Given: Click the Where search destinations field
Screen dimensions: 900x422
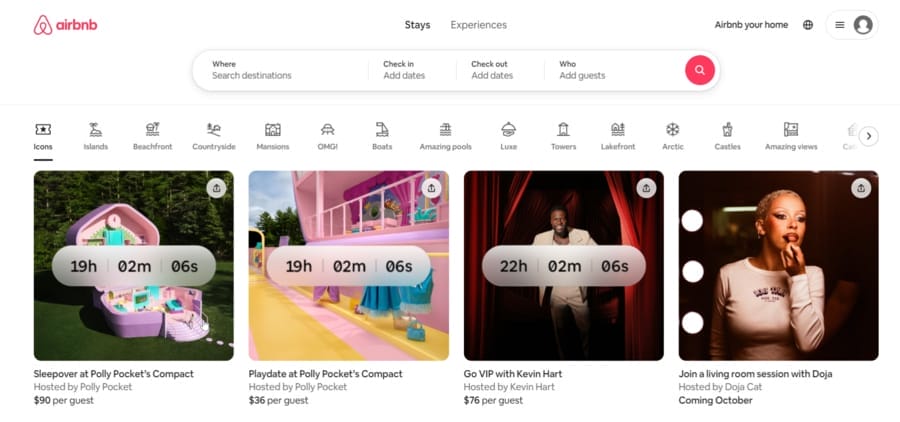Looking at the screenshot, I should click(x=281, y=70).
